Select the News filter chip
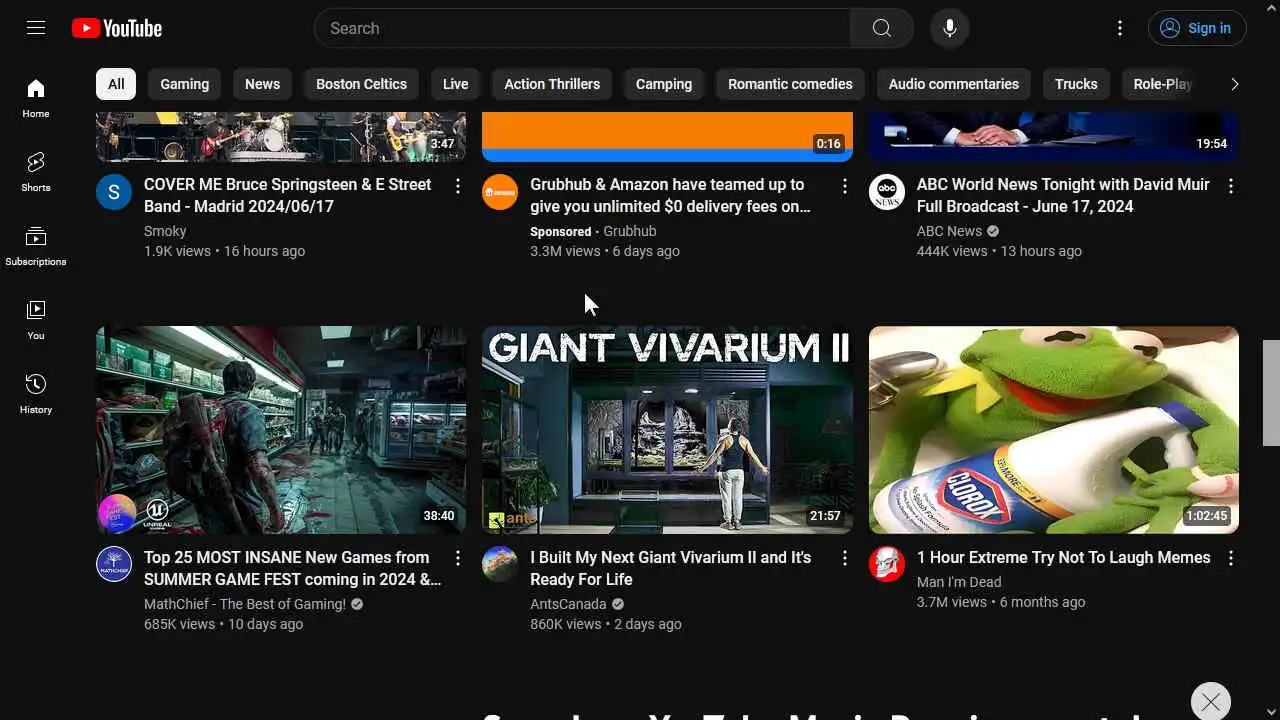 (262, 84)
